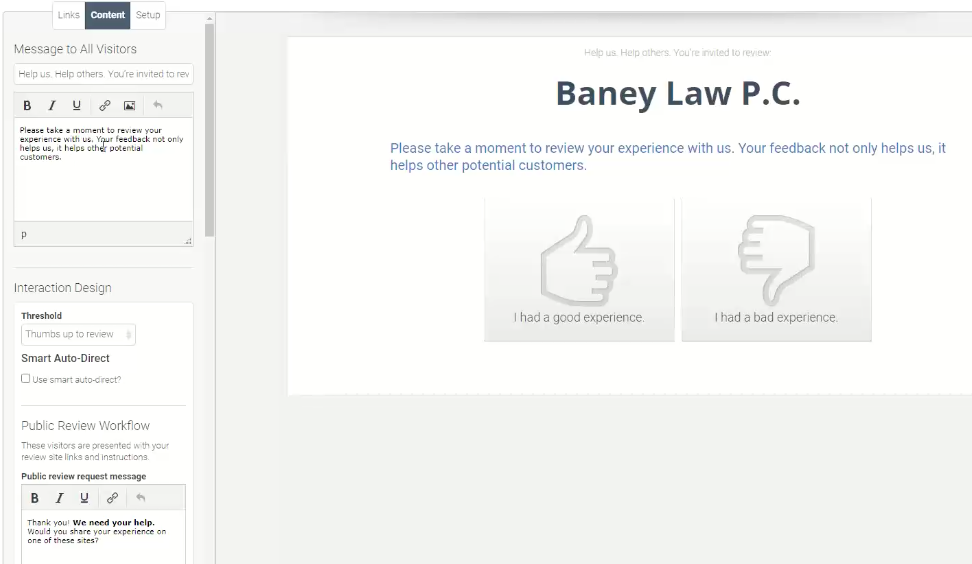The image size is (972, 564).
Task: Click the scroll-up arrow of the left panel
Action: click(x=210, y=19)
